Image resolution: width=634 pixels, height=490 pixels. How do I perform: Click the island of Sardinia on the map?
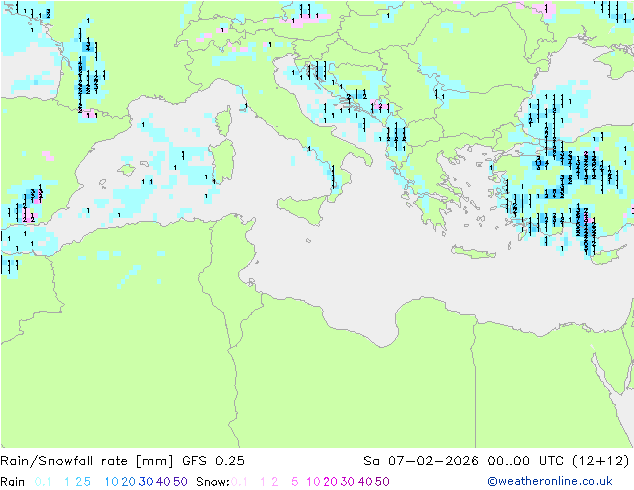(222, 161)
